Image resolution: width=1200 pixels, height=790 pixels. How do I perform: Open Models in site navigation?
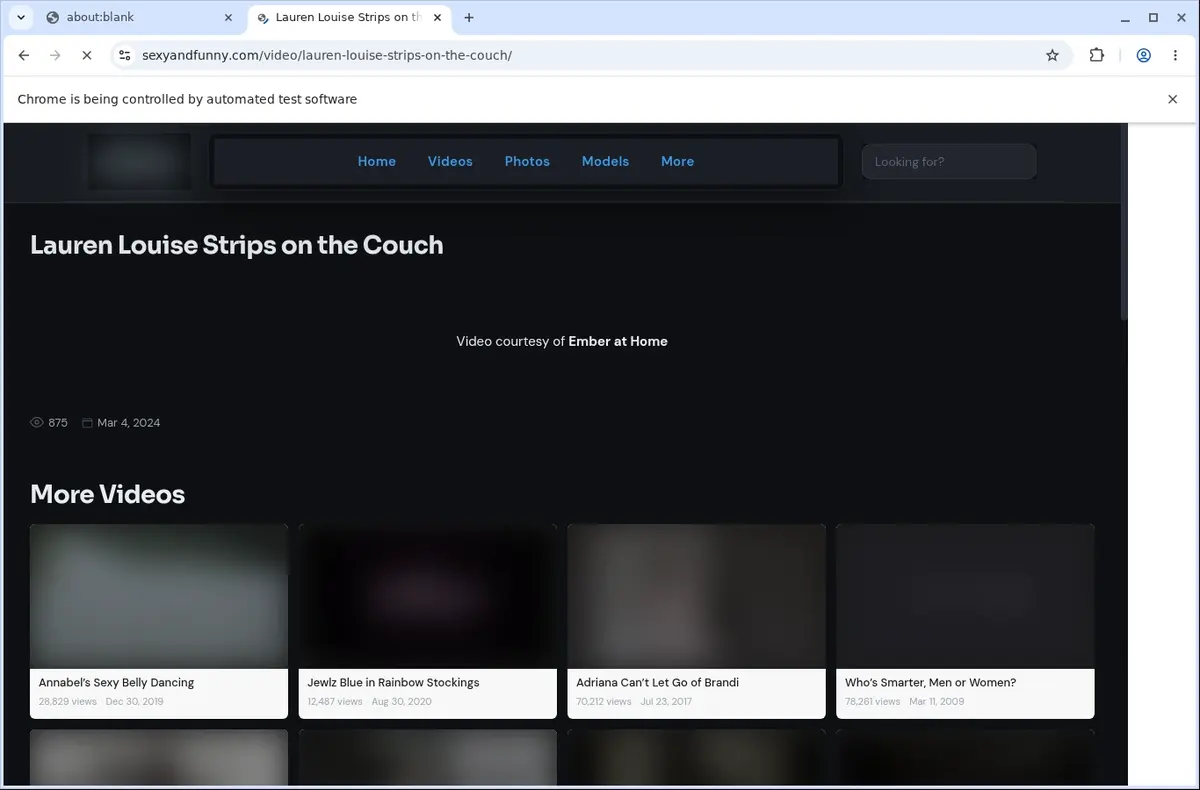(x=605, y=161)
